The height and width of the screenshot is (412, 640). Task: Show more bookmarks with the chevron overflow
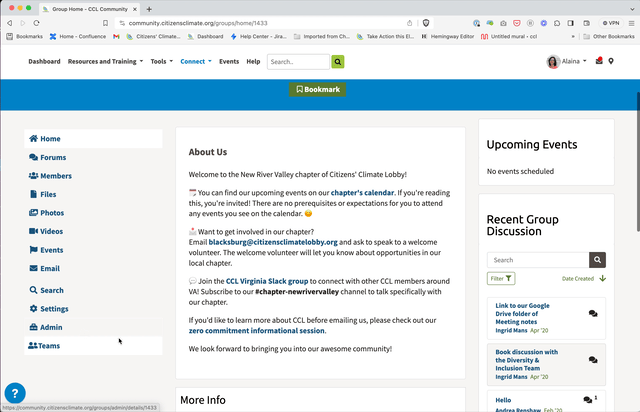click(x=573, y=36)
